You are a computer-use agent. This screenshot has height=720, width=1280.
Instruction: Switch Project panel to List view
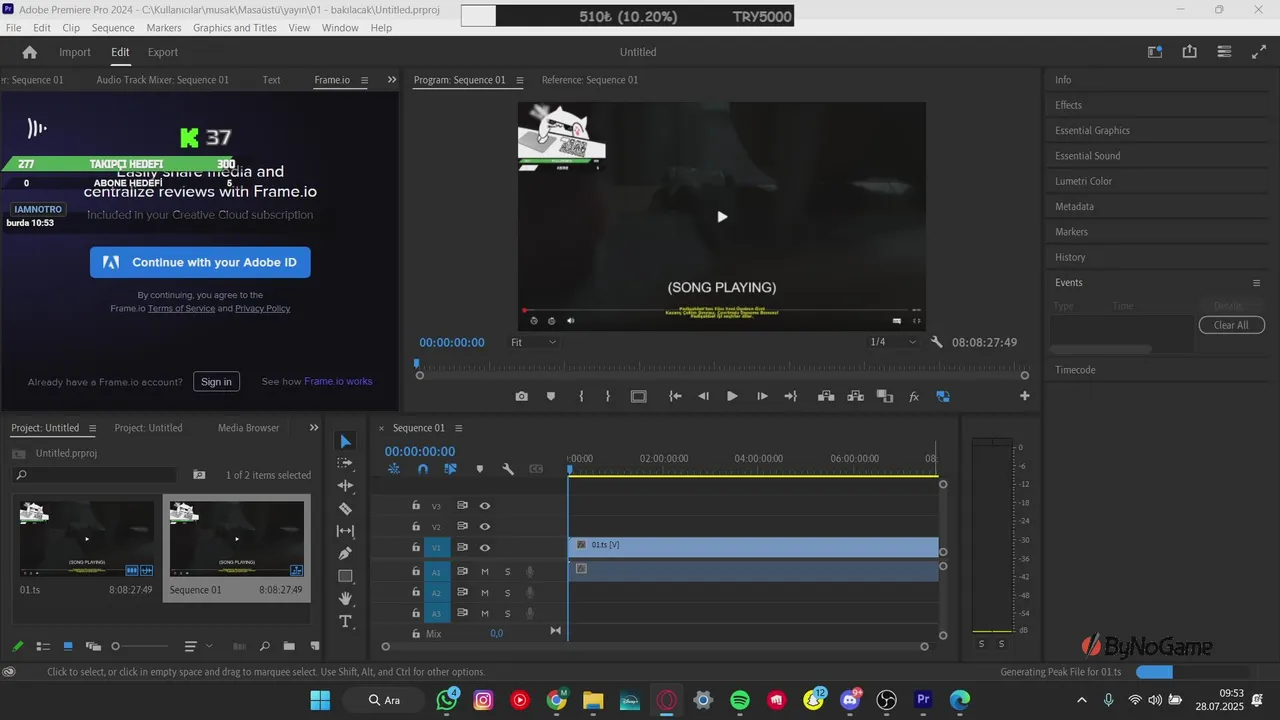pos(43,646)
